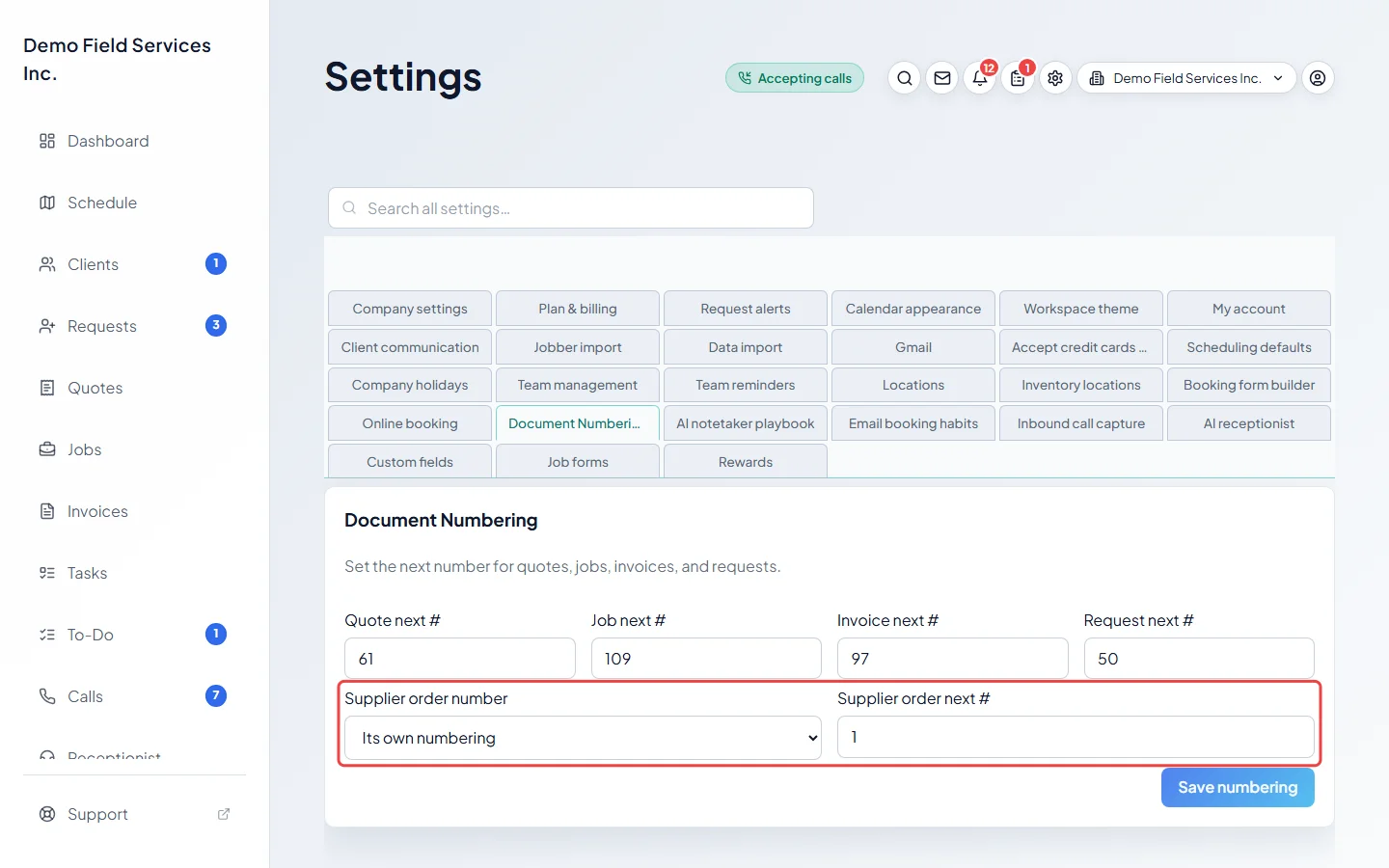This screenshot has width=1389, height=868.
Task: Select the AI receptionist tab
Action: click(x=1249, y=423)
